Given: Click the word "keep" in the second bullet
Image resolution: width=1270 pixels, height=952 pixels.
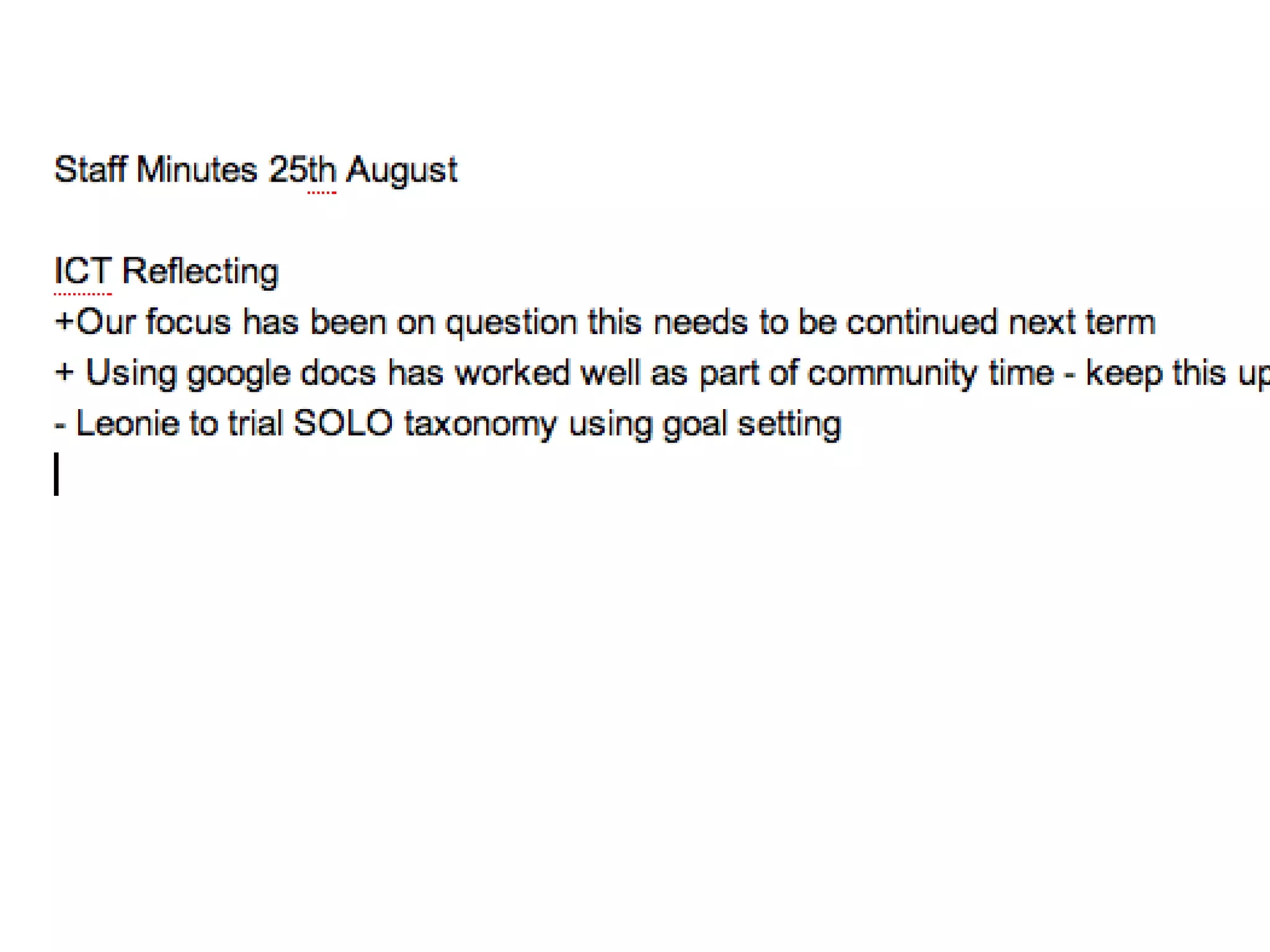Looking at the screenshot, I should pyautogui.click(x=1124, y=374).
